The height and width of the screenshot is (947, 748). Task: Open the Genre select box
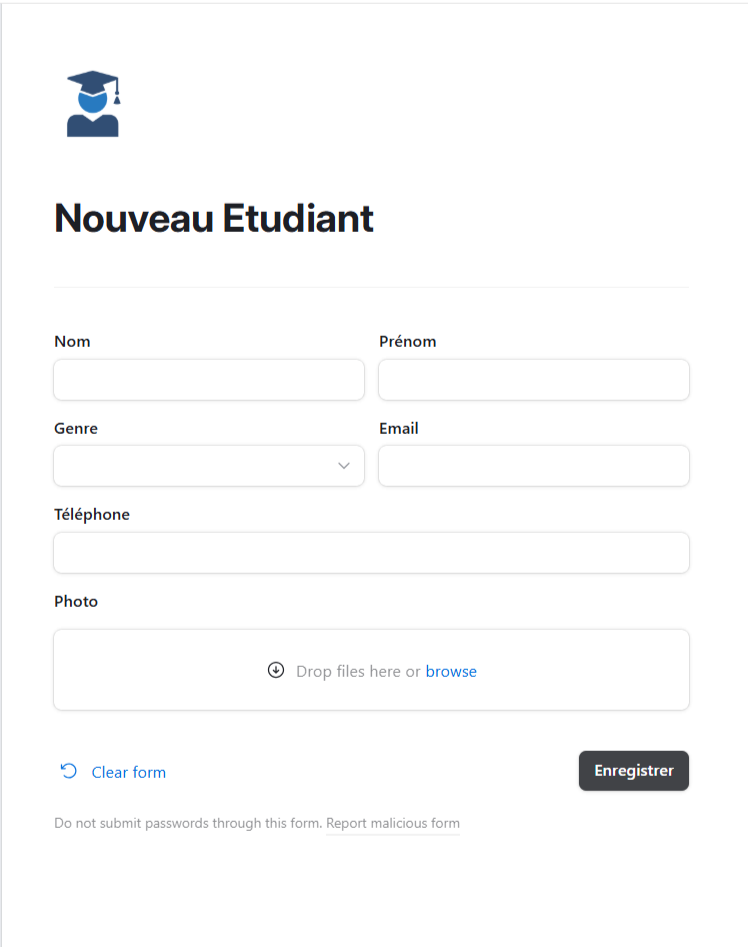pos(209,466)
